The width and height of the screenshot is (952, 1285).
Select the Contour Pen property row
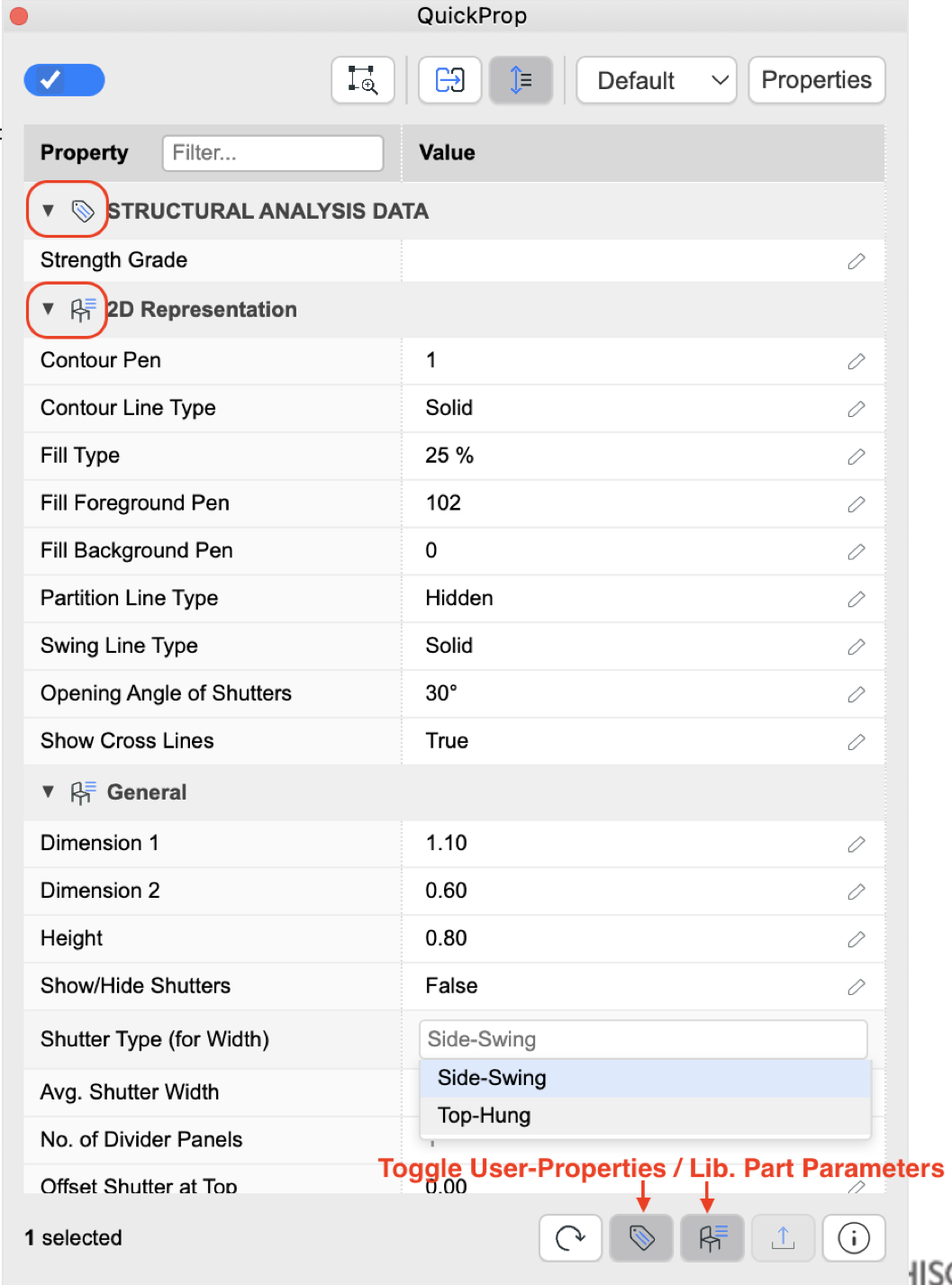(x=454, y=360)
